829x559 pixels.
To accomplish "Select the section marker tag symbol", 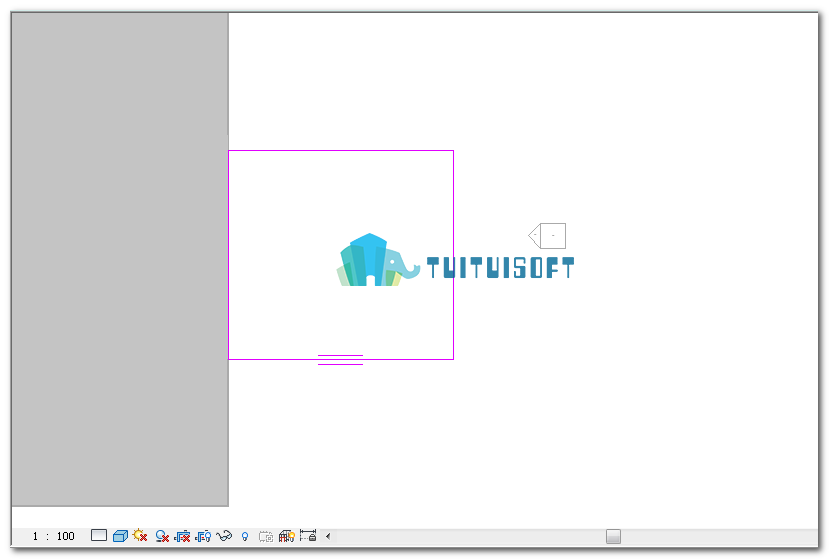I will (547, 236).
